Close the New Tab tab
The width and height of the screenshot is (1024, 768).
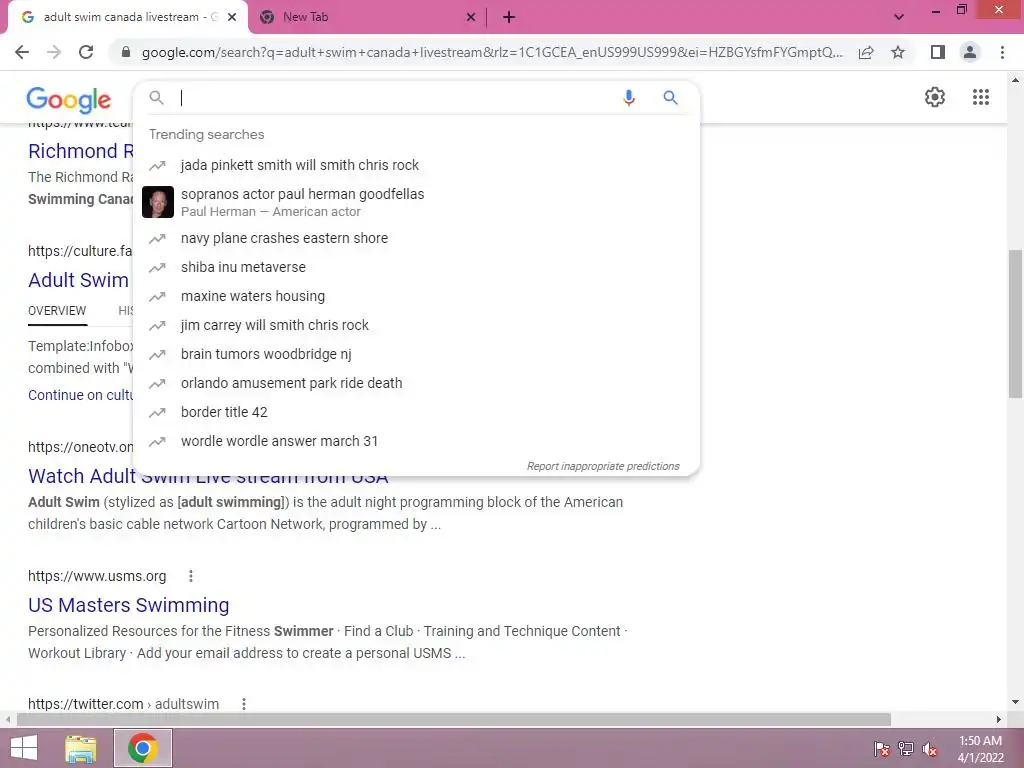[471, 18]
